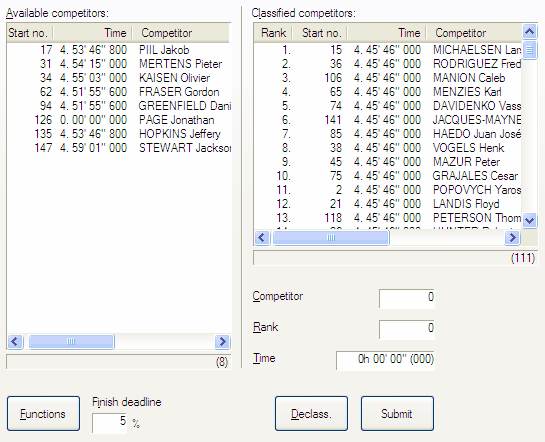Sort available competitors by Time header
This screenshot has height=442, width=545.
tap(92, 33)
